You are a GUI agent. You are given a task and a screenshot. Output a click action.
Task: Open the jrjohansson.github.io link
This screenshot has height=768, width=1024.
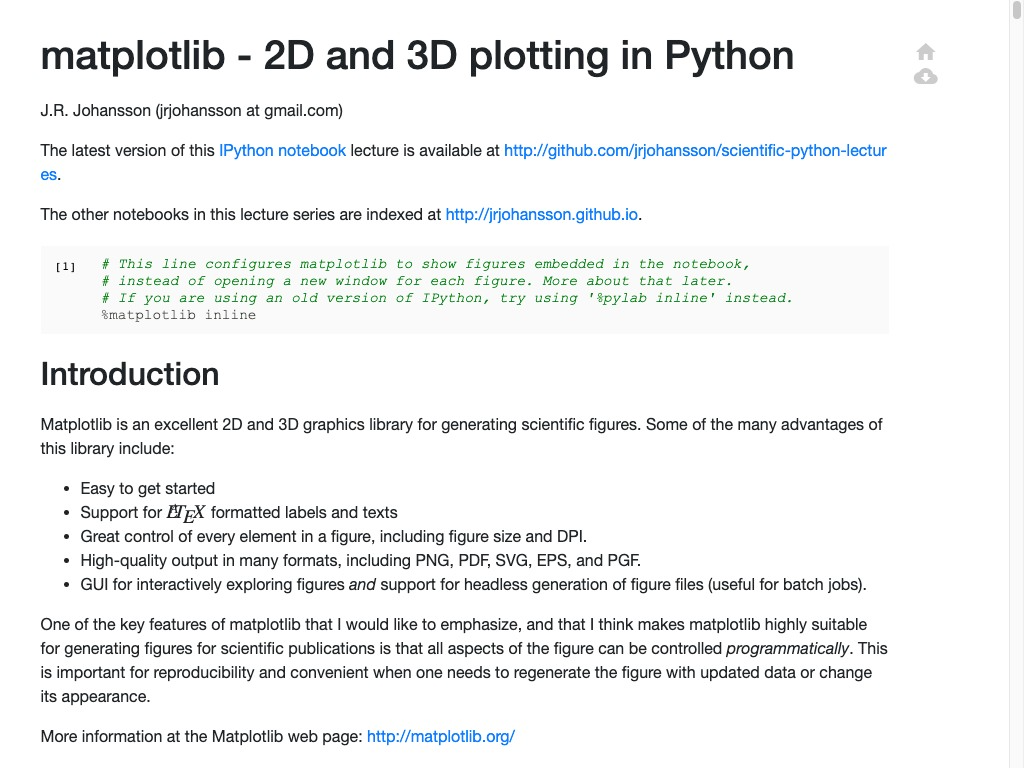(x=542, y=214)
